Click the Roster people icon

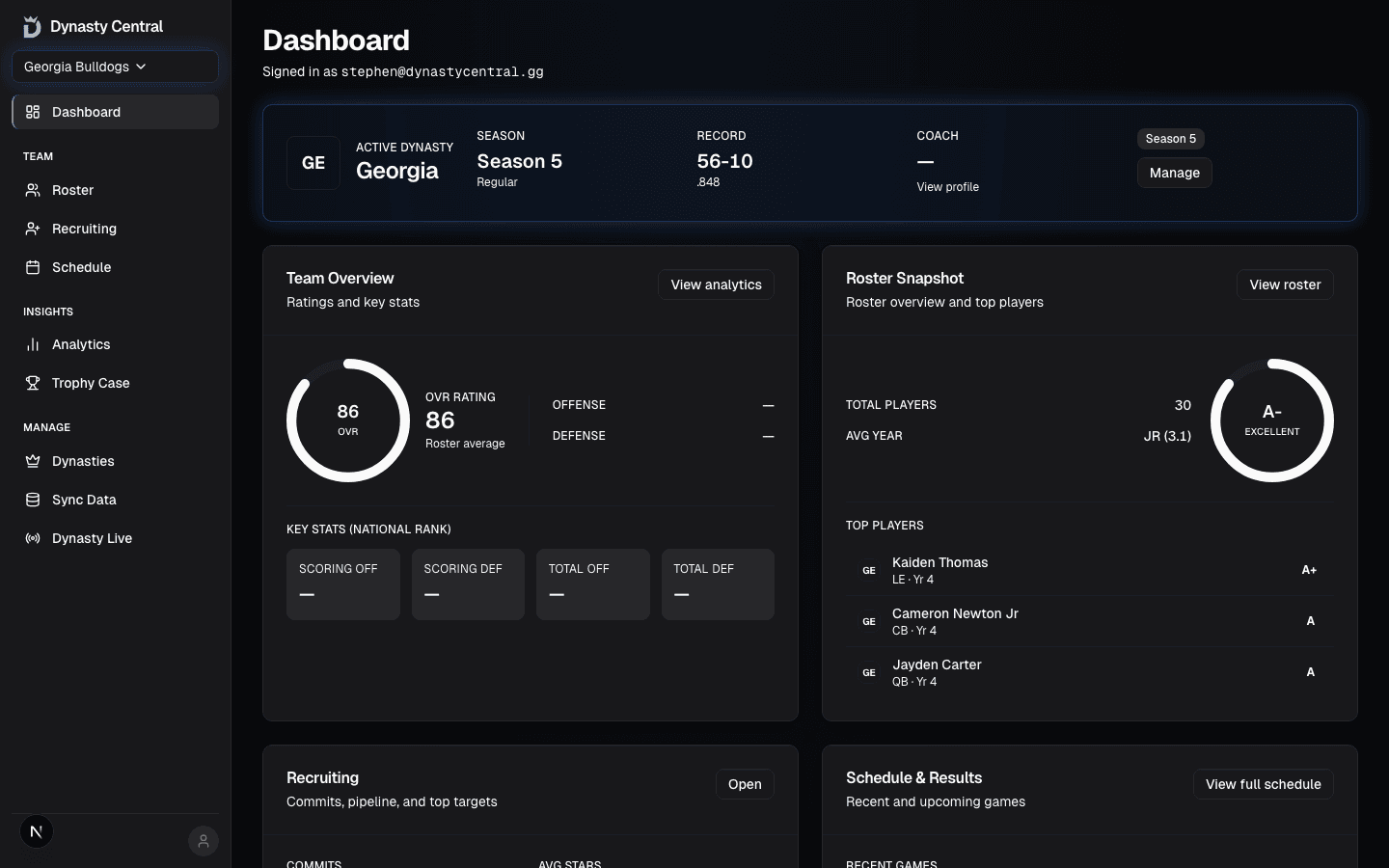tap(33, 190)
